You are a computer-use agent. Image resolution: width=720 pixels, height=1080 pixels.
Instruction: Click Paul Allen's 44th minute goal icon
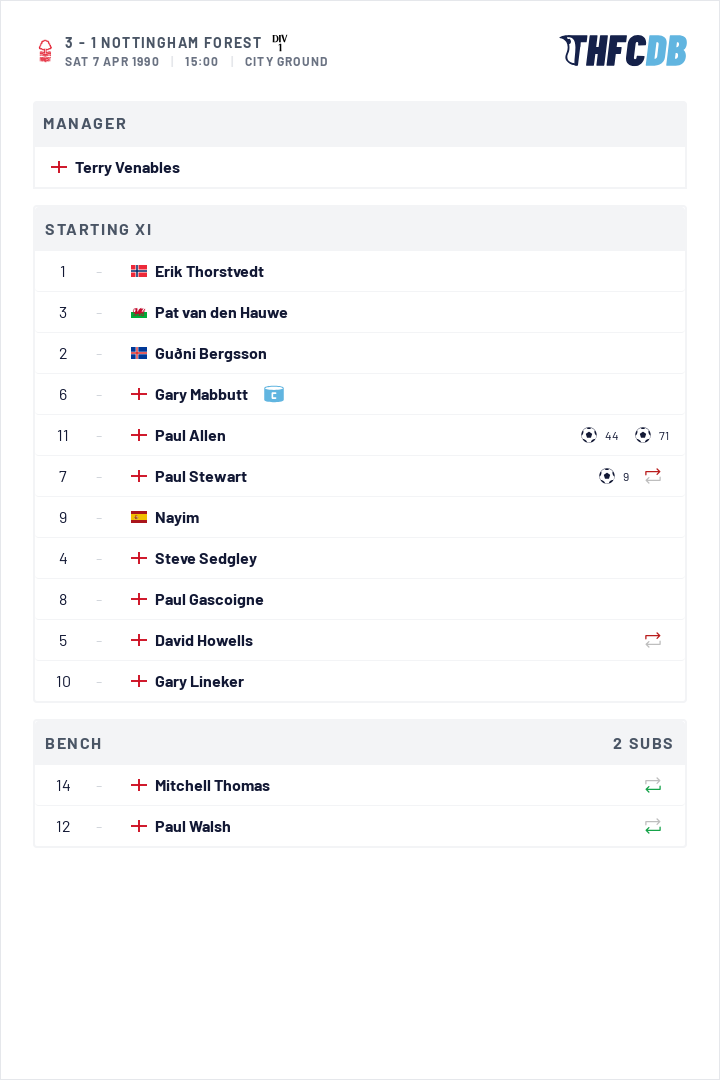588,435
